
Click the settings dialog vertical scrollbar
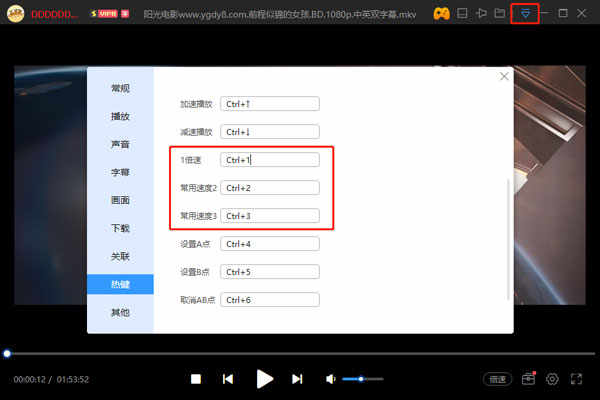pos(508,239)
